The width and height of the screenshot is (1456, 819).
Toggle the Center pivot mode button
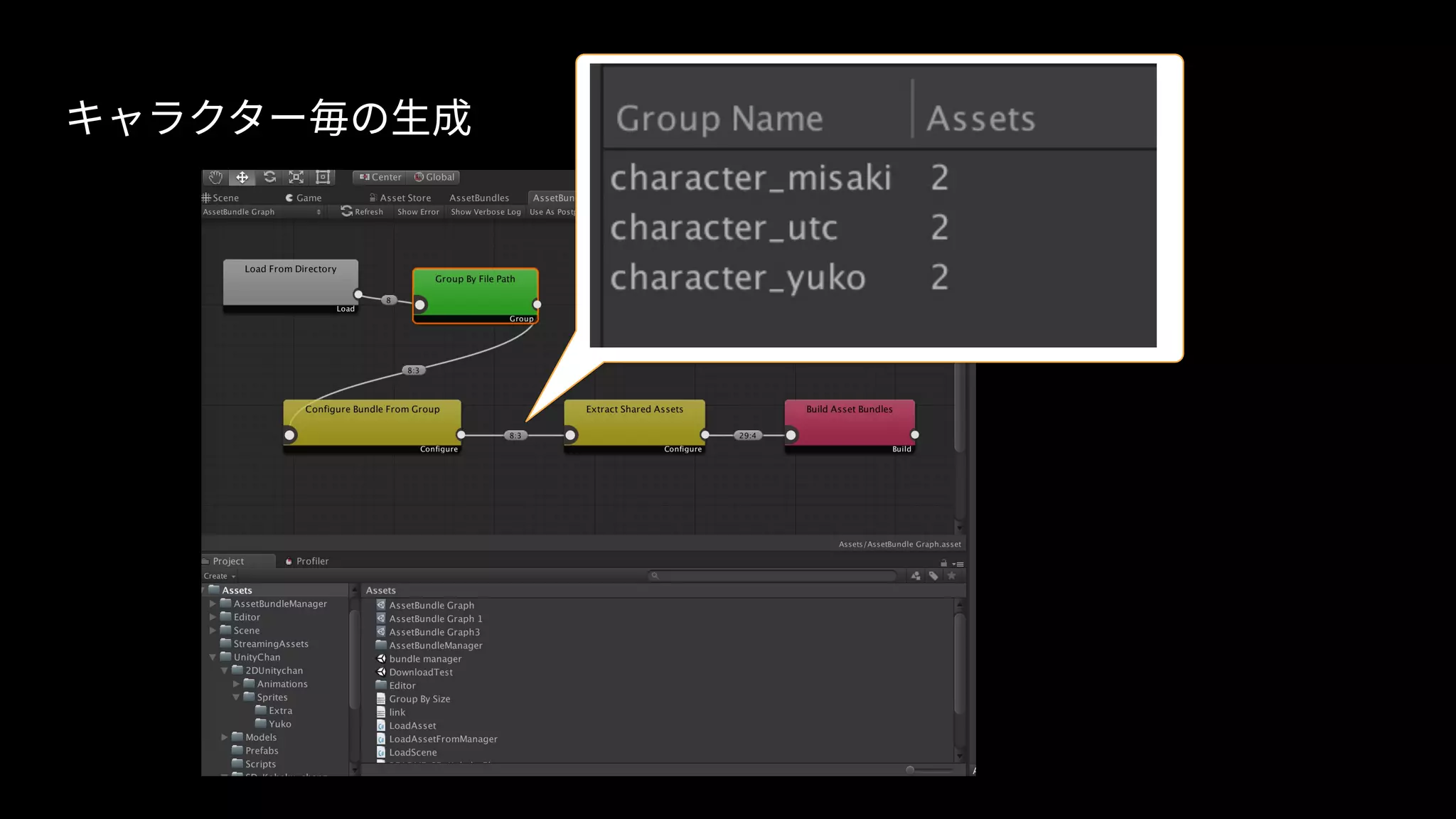click(x=380, y=177)
